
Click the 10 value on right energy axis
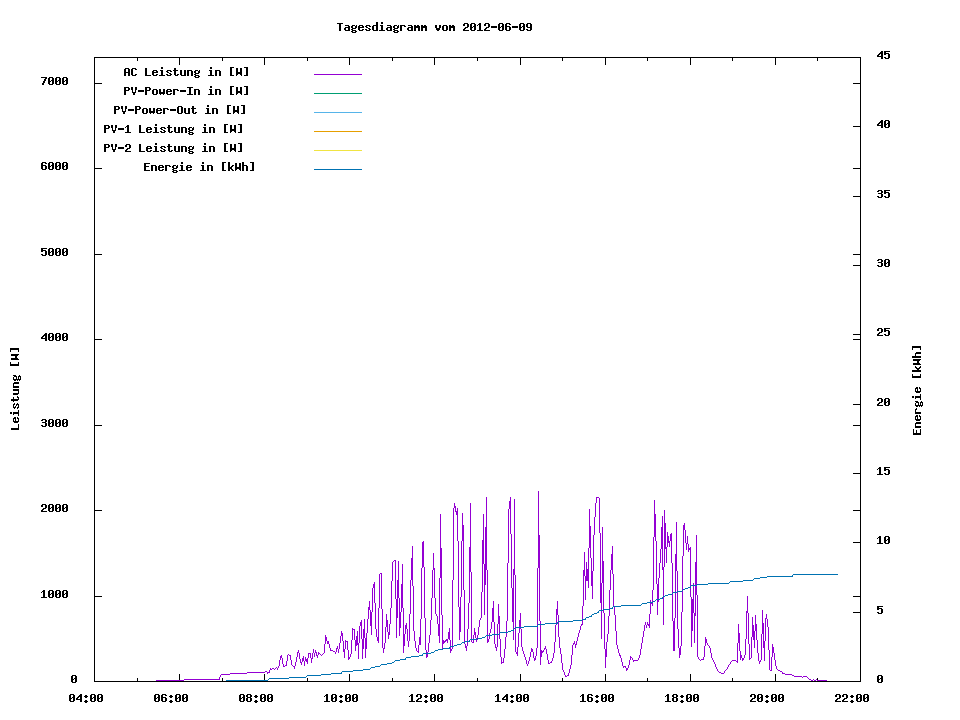883,541
